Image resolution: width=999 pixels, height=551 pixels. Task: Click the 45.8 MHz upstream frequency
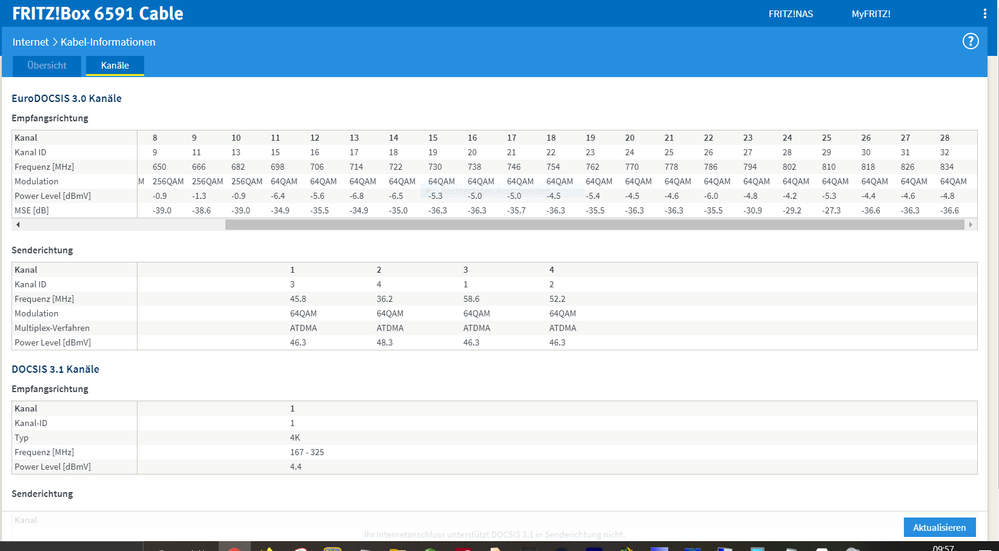click(x=298, y=299)
